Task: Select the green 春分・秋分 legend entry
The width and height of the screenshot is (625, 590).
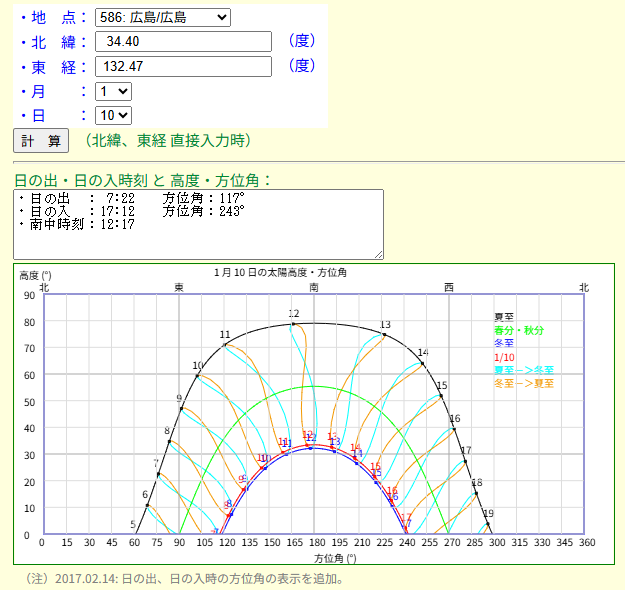Action: pos(517,330)
